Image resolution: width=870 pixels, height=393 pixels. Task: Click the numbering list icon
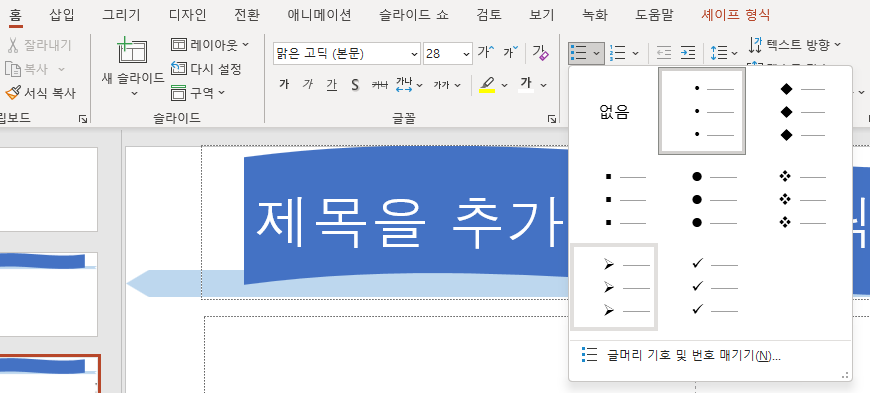click(618, 53)
